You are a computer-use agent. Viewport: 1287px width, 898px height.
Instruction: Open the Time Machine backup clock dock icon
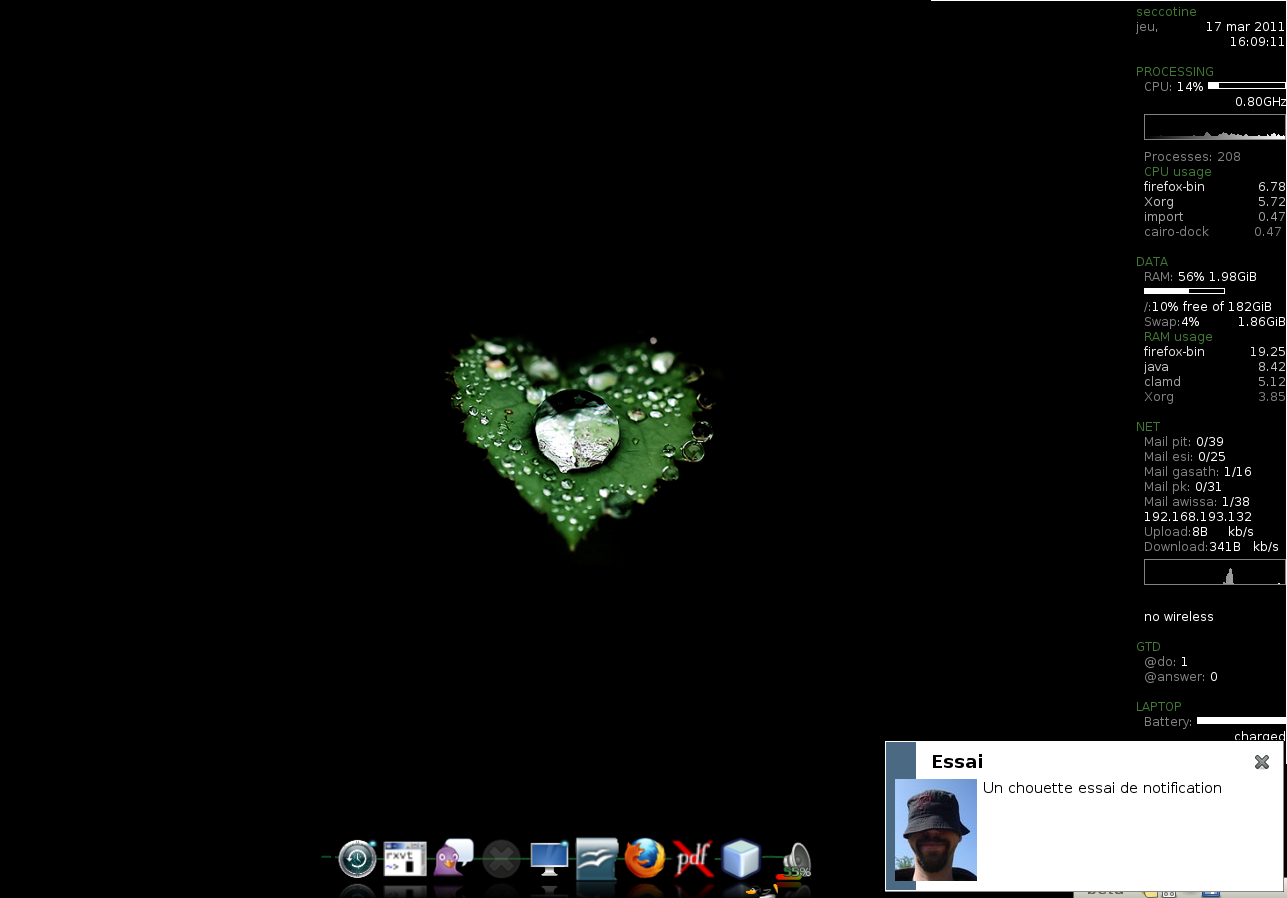pos(357,859)
